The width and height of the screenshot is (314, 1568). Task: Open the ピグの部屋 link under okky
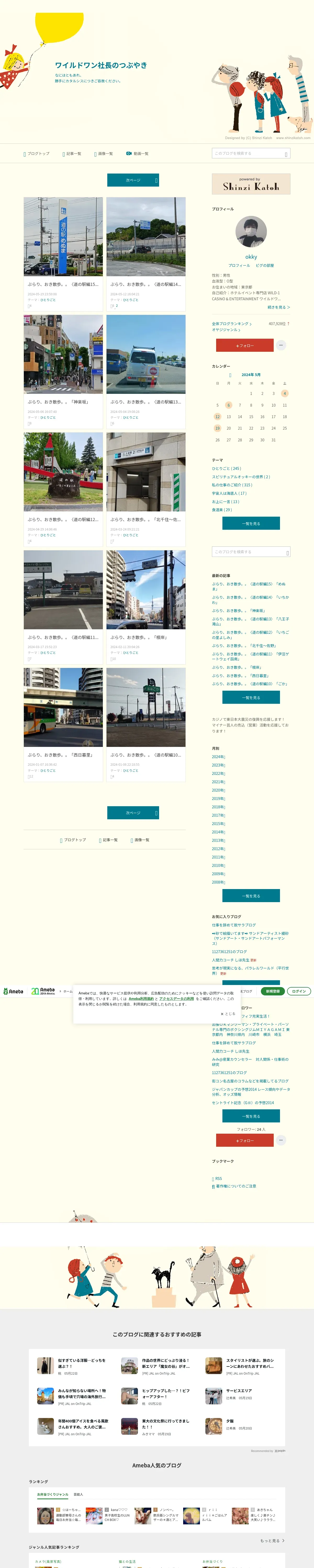pos(265,266)
